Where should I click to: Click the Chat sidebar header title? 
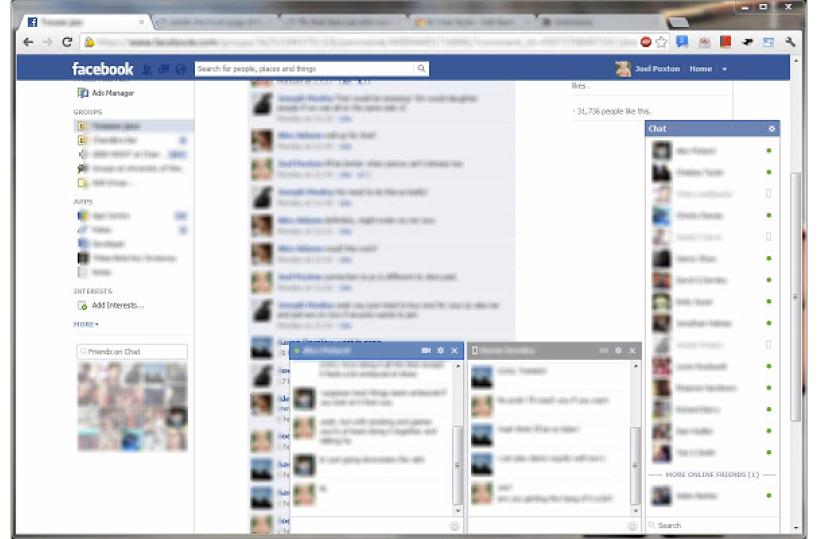coord(657,128)
